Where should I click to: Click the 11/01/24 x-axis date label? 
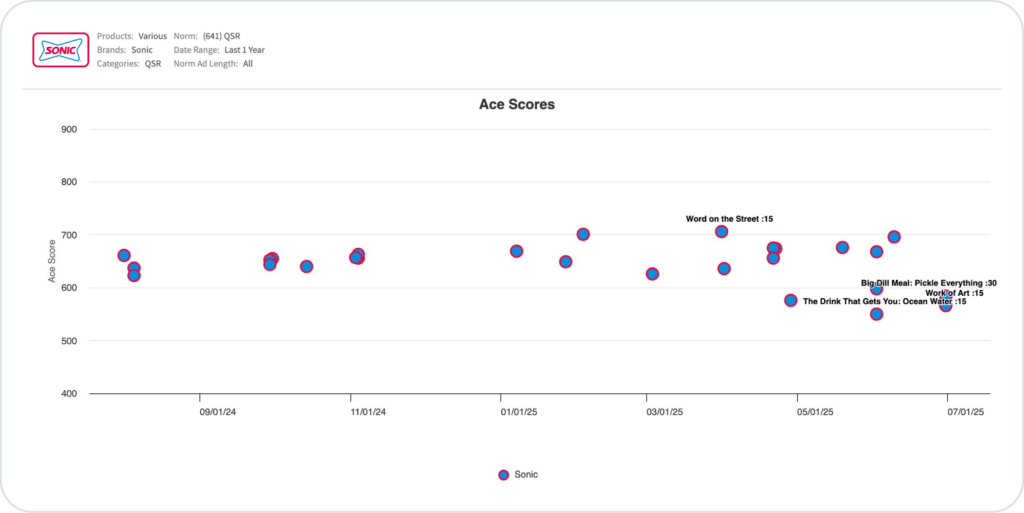click(369, 412)
